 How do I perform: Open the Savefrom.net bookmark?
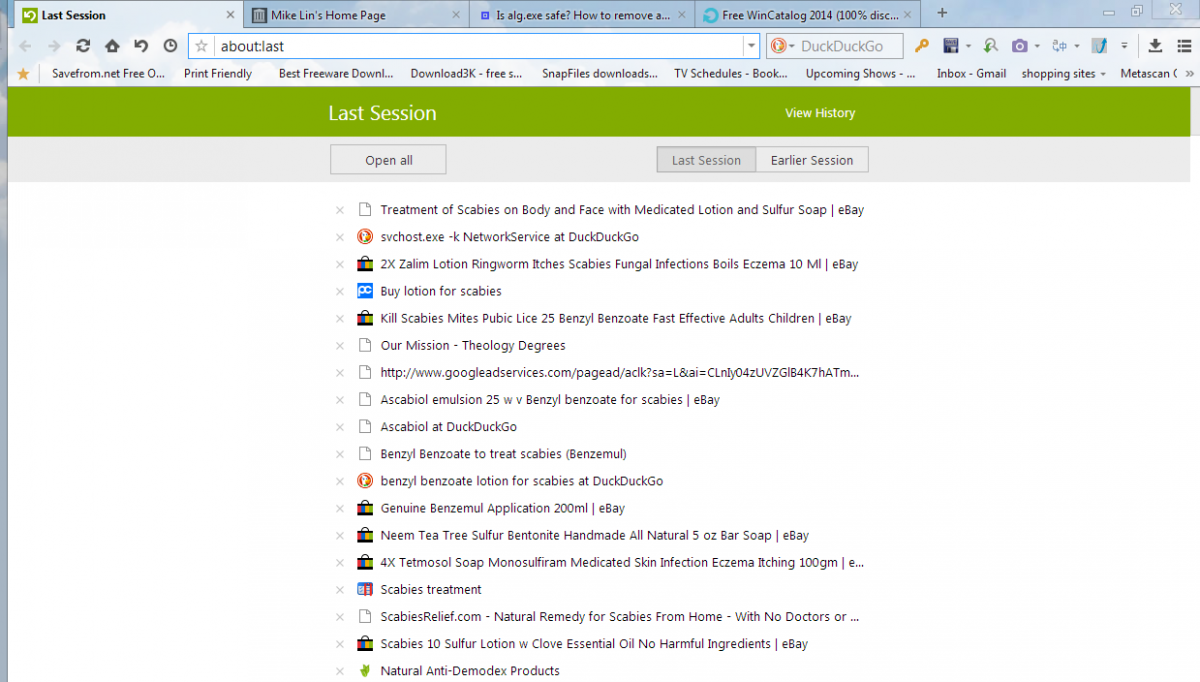click(x=108, y=74)
